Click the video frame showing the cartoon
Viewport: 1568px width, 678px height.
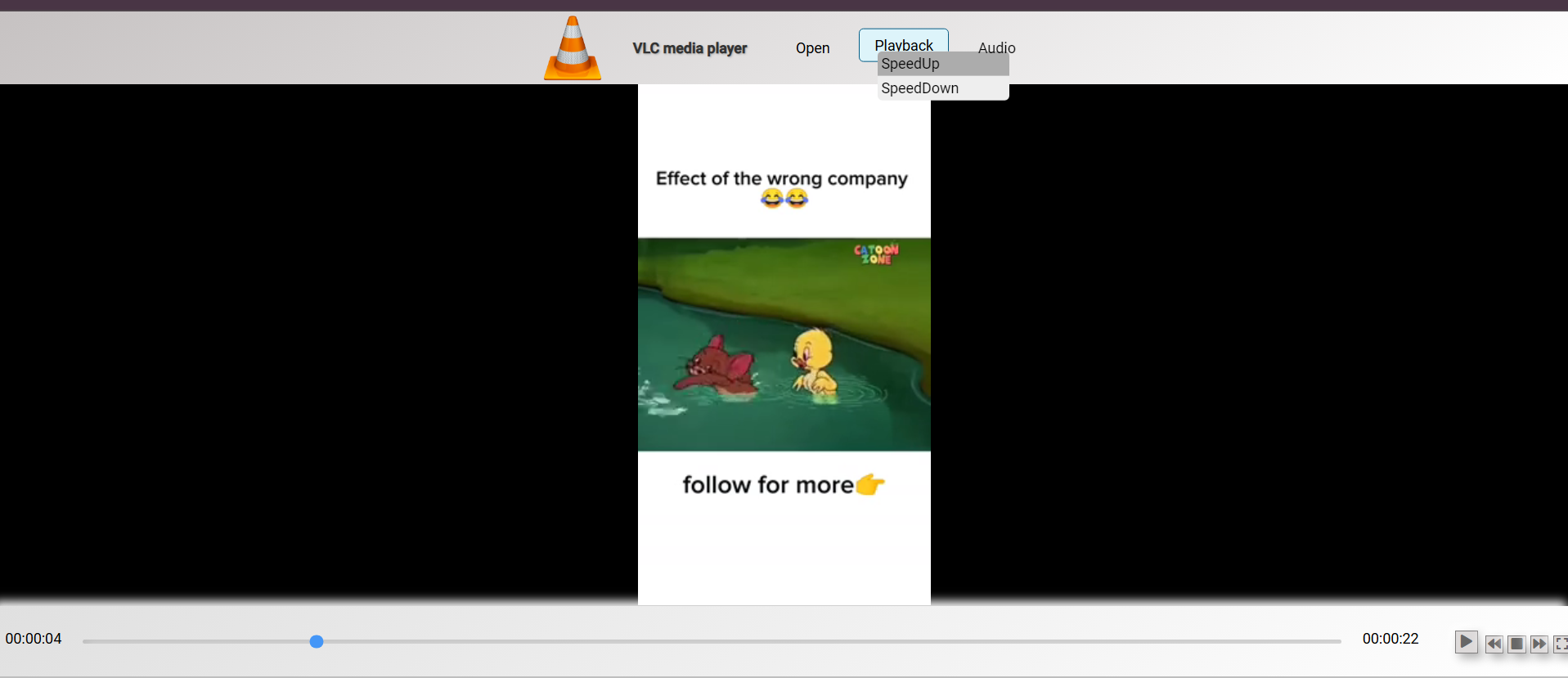coord(784,344)
